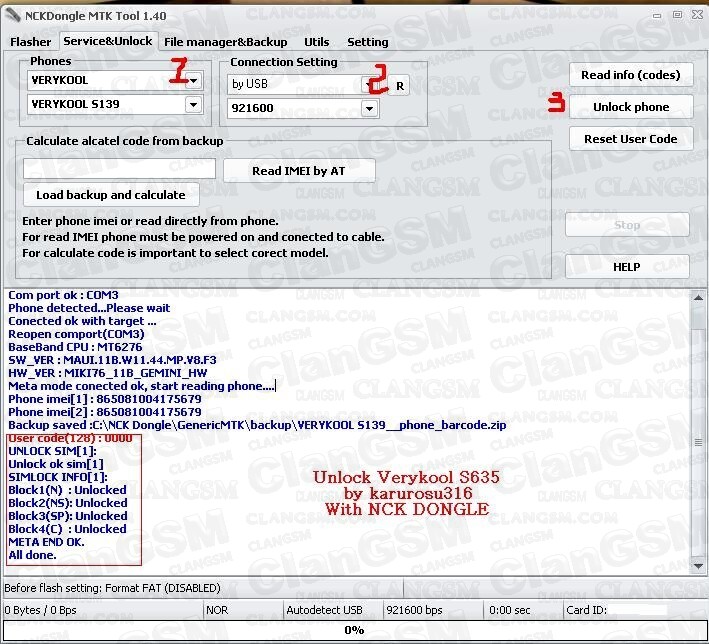The image size is (709, 644).
Task: Click 'BaseBand CPU : MT6276' log line
Action: [75, 347]
